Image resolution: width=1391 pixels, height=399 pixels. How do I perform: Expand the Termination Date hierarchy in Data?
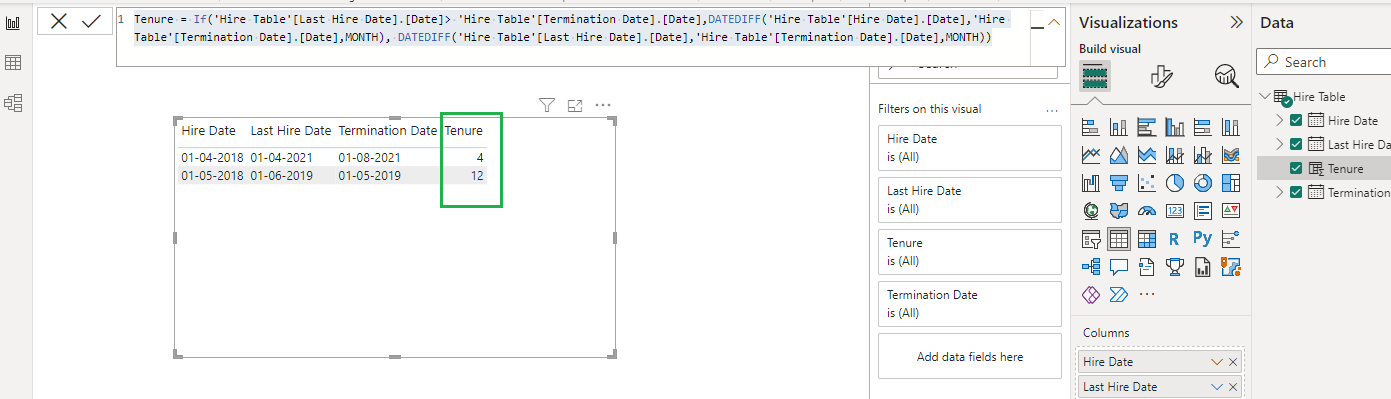tap(1280, 192)
